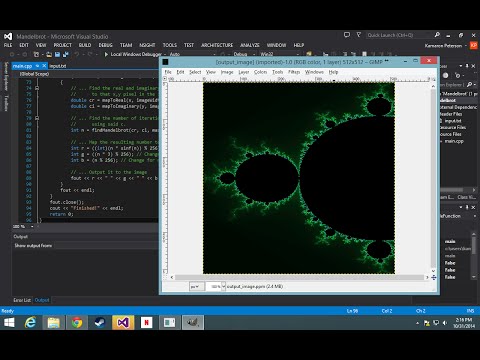Viewport: 480px width, 360px height.
Task: Click the Open File folder icon
Action: click(x=49, y=54)
